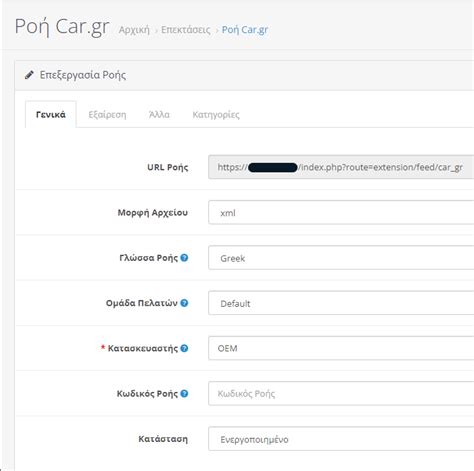The image size is (474, 471).
Task: Open the Άλλα tab
Action: point(159,114)
